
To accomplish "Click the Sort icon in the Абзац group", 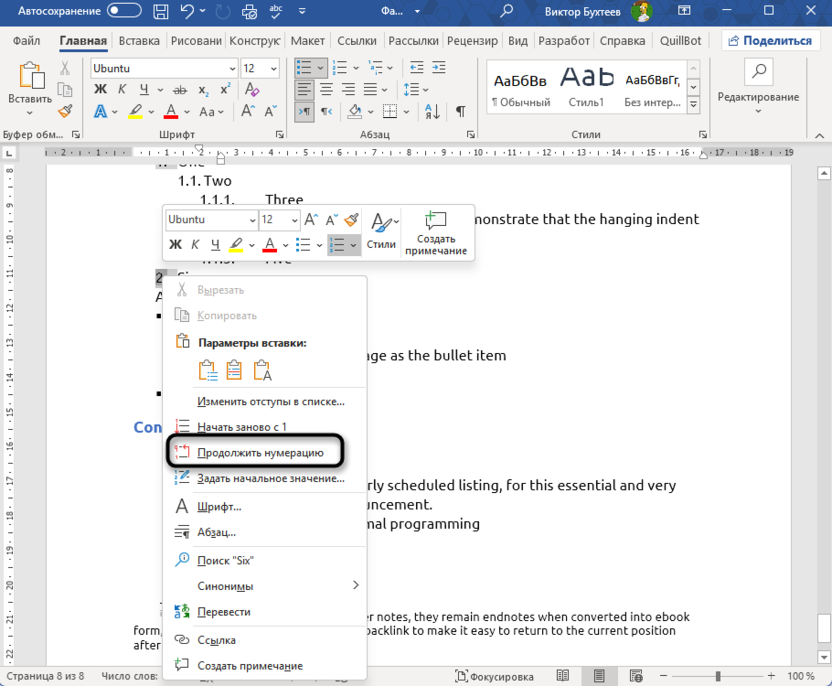I will pyautogui.click(x=433, y=111).
